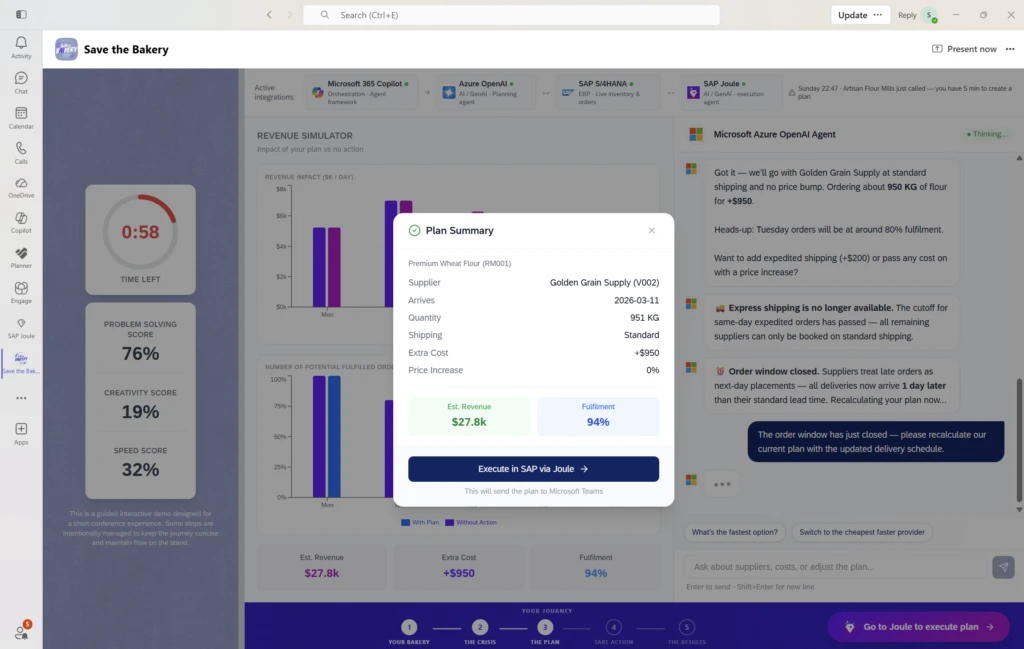
Task: Click the Fulfilment 94% tile in the dialog
Action: pos(598,415)
